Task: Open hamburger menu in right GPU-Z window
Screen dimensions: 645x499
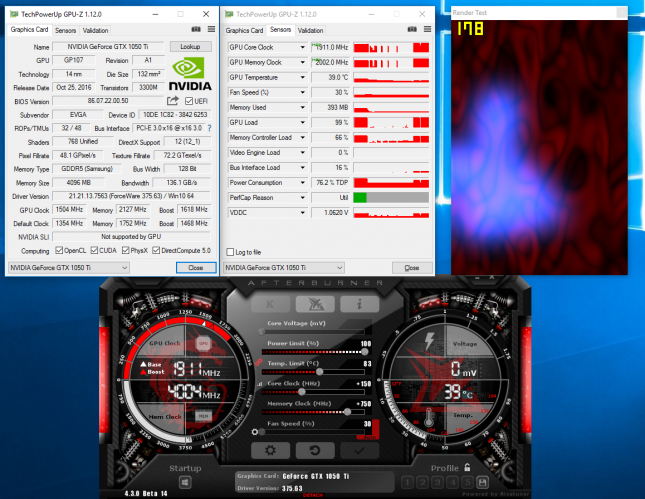Action: 427,29
